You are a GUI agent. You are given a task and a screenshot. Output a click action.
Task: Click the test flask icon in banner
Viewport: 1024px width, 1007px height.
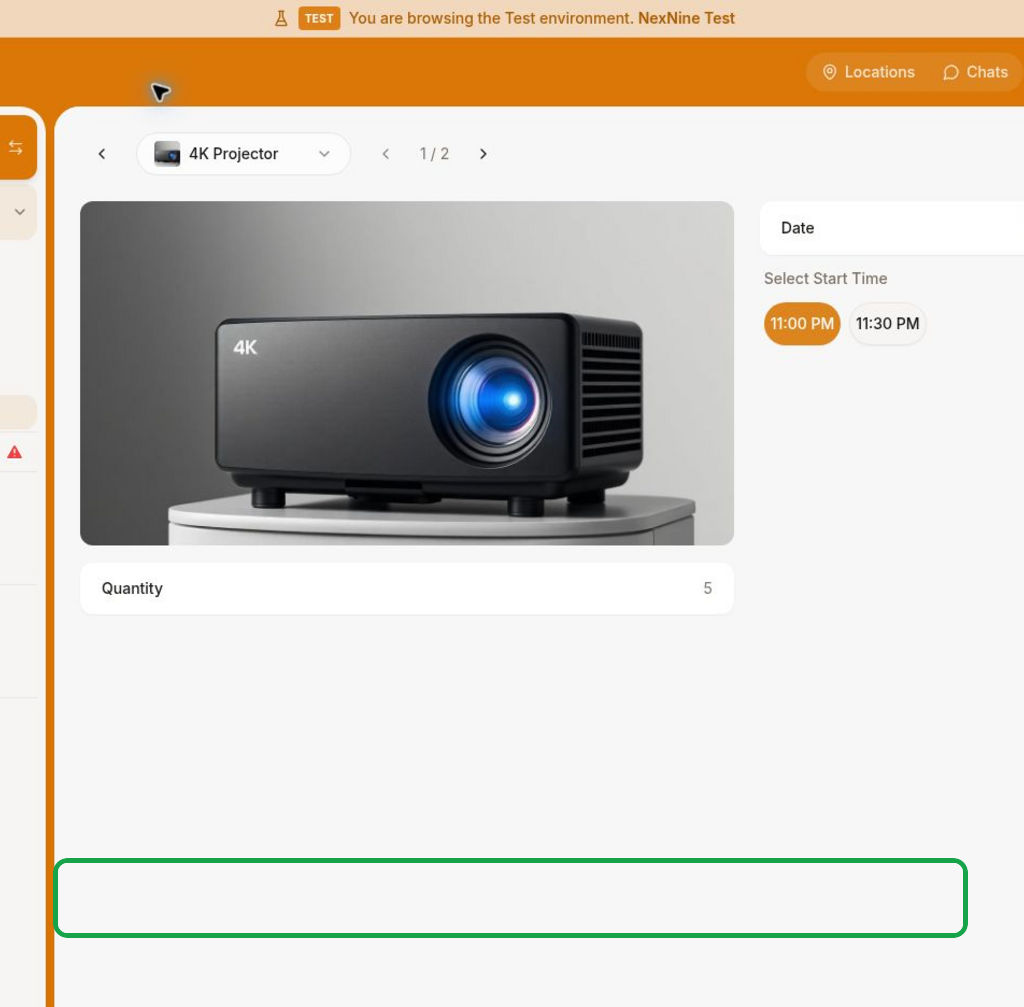[x=281, y=18]
